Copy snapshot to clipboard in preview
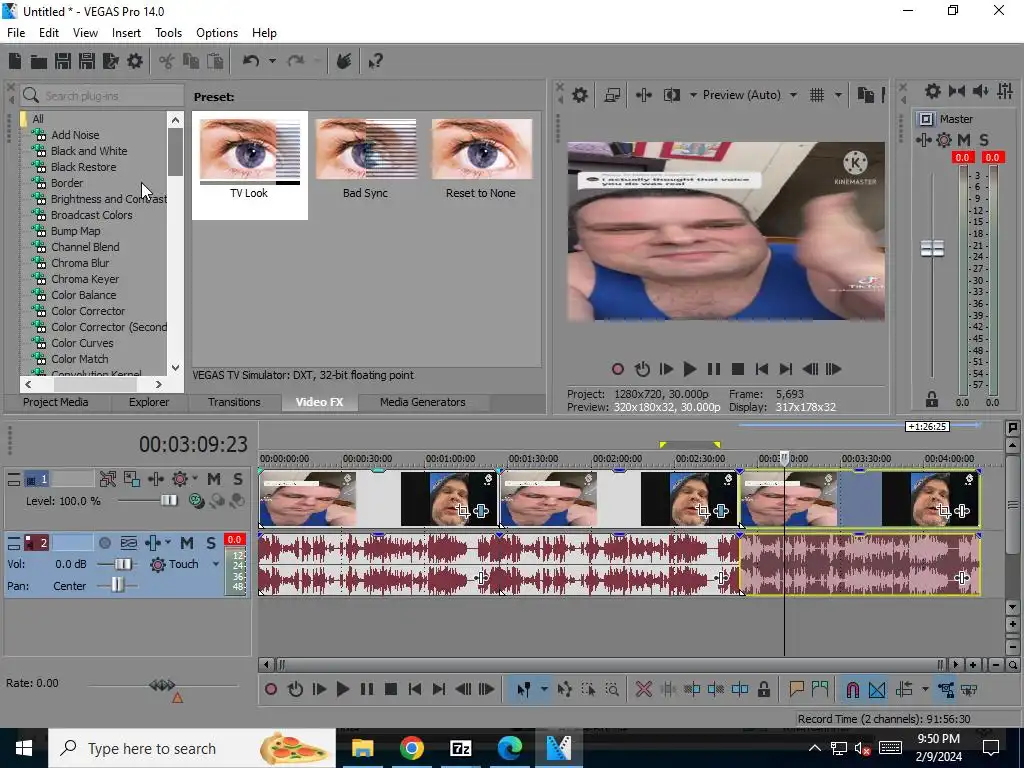 tap(865, 95)
